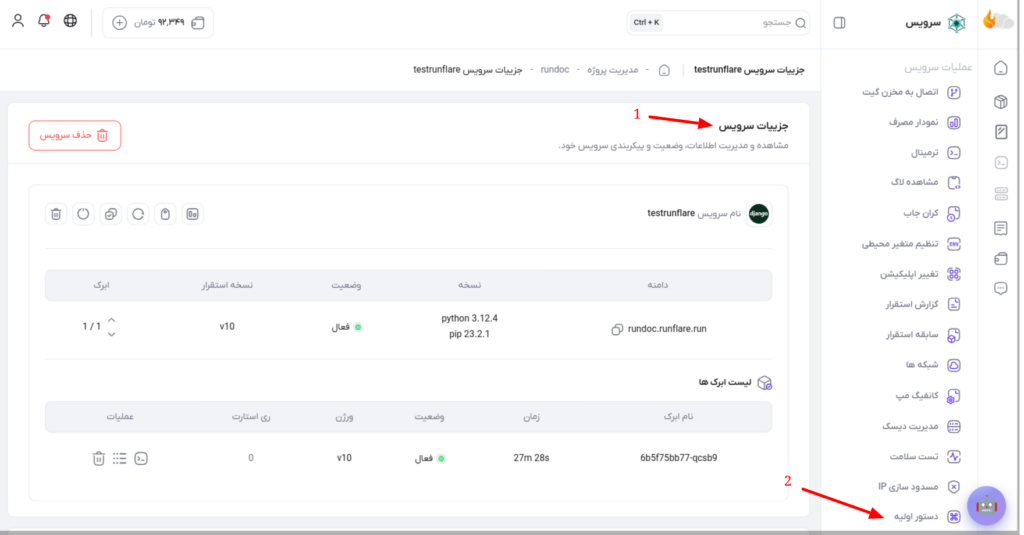Click the power icon in service toolbar
Viewport: 1024px width, 535px height.
tap(83, 214)
